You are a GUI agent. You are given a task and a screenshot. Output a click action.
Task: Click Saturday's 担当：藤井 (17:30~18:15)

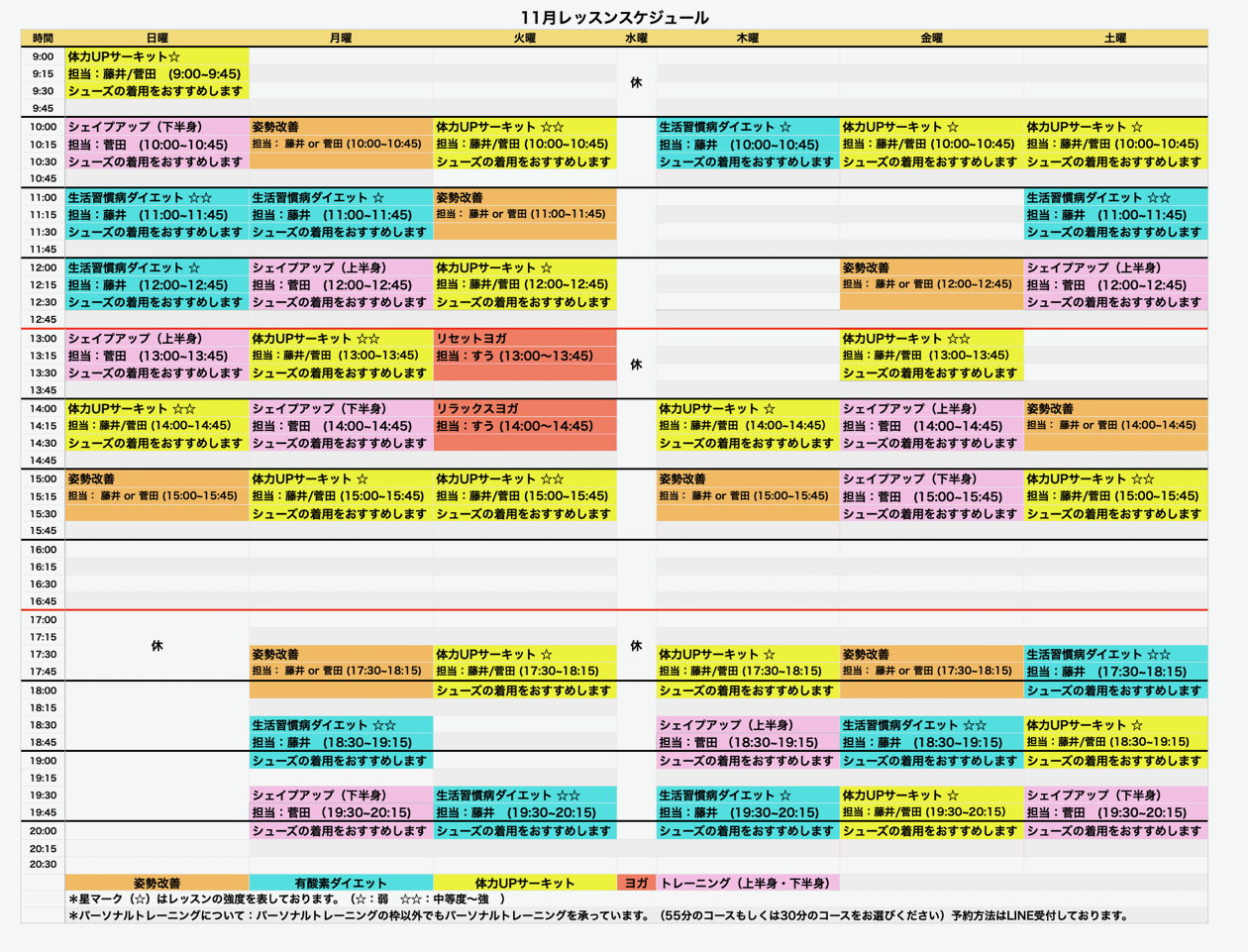[x=1115, y=672]
